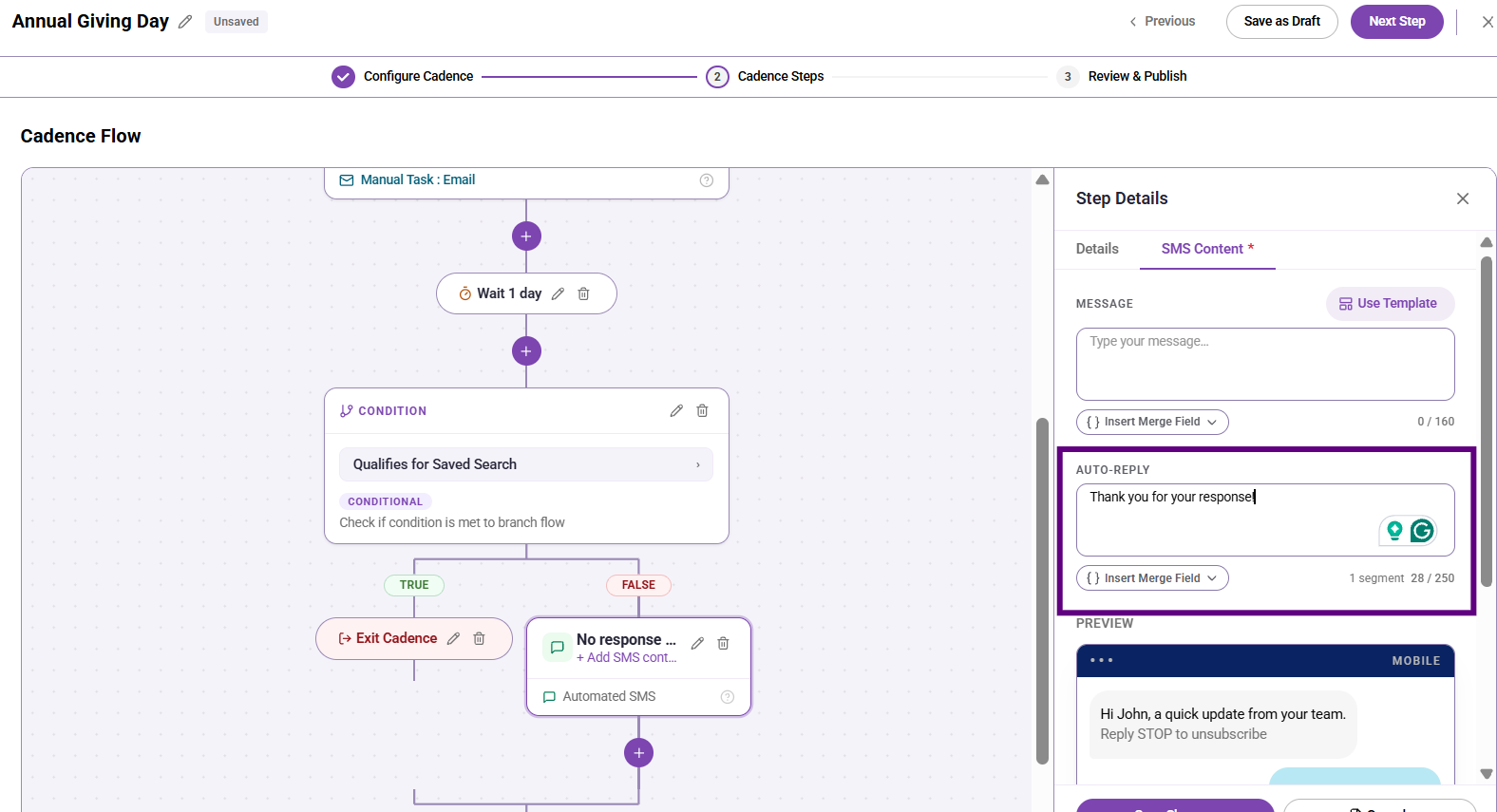Image resolution: width=1497 pixels, height=812 pixels.
Task: Delete the Wait 1 day step
Action: (583, 293)
